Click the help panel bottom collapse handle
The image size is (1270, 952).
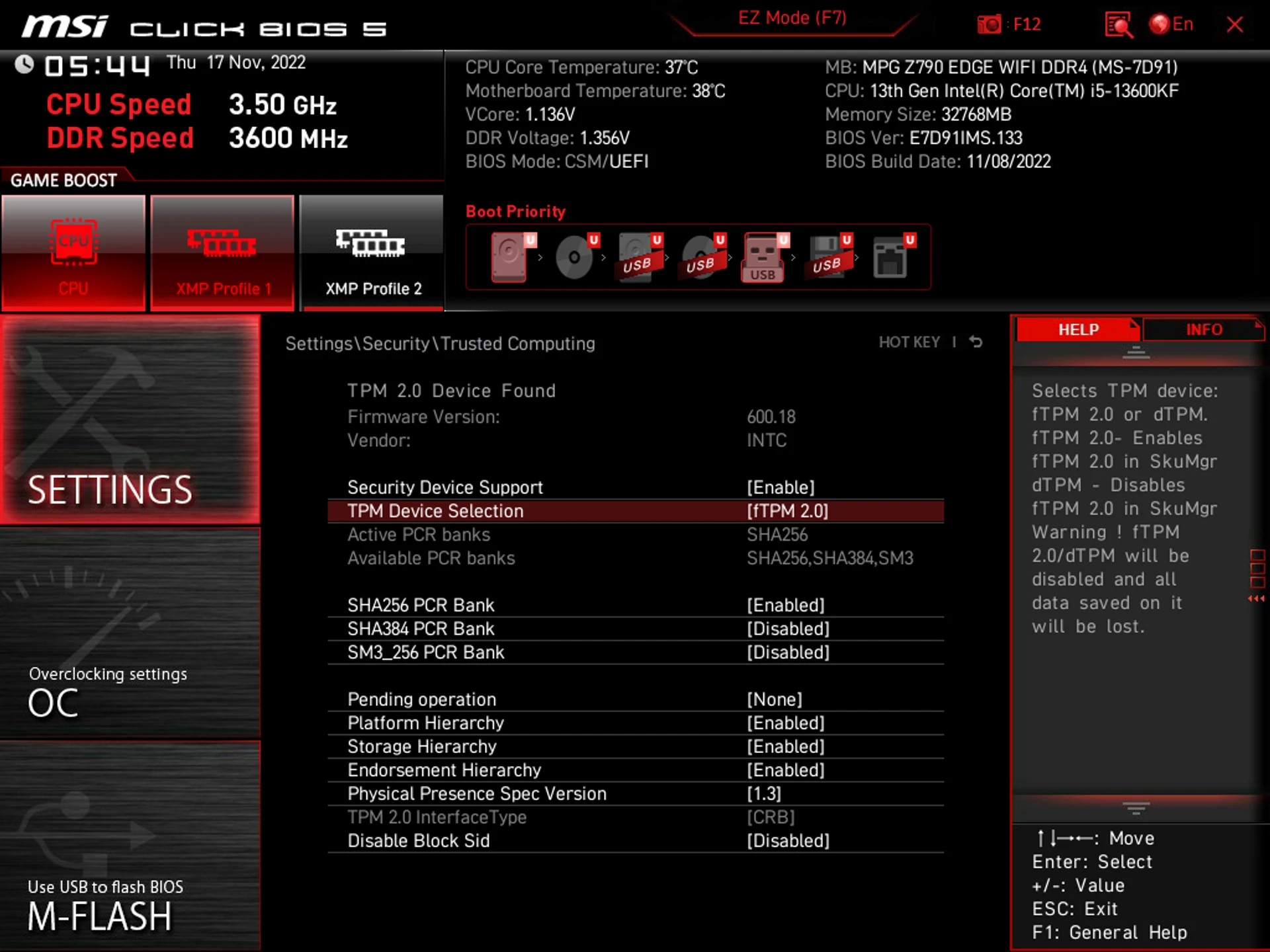click(x=1136, y=809)
